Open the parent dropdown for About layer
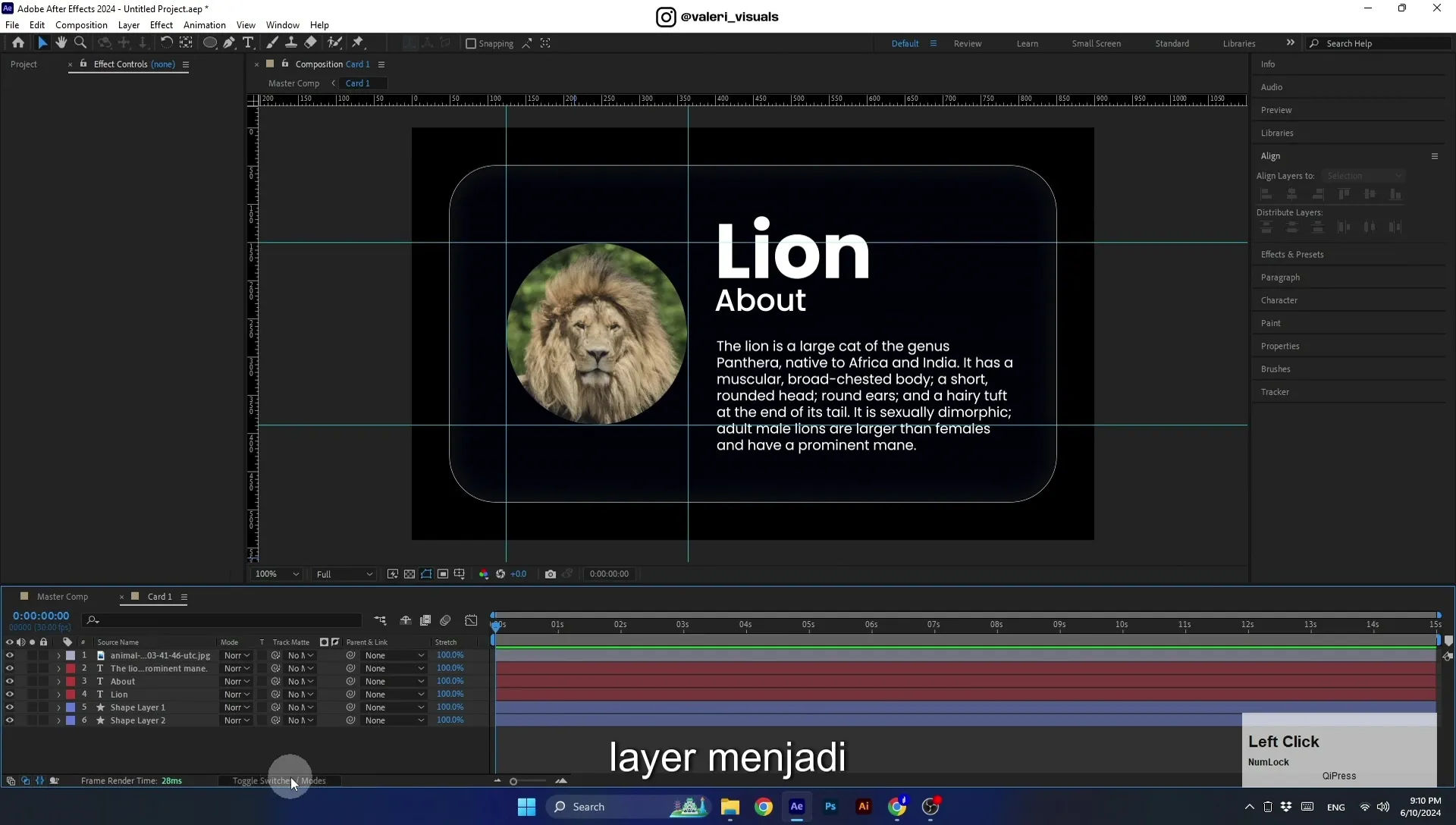The height and width of the screenshot is (825, 1456). point(394,682)
